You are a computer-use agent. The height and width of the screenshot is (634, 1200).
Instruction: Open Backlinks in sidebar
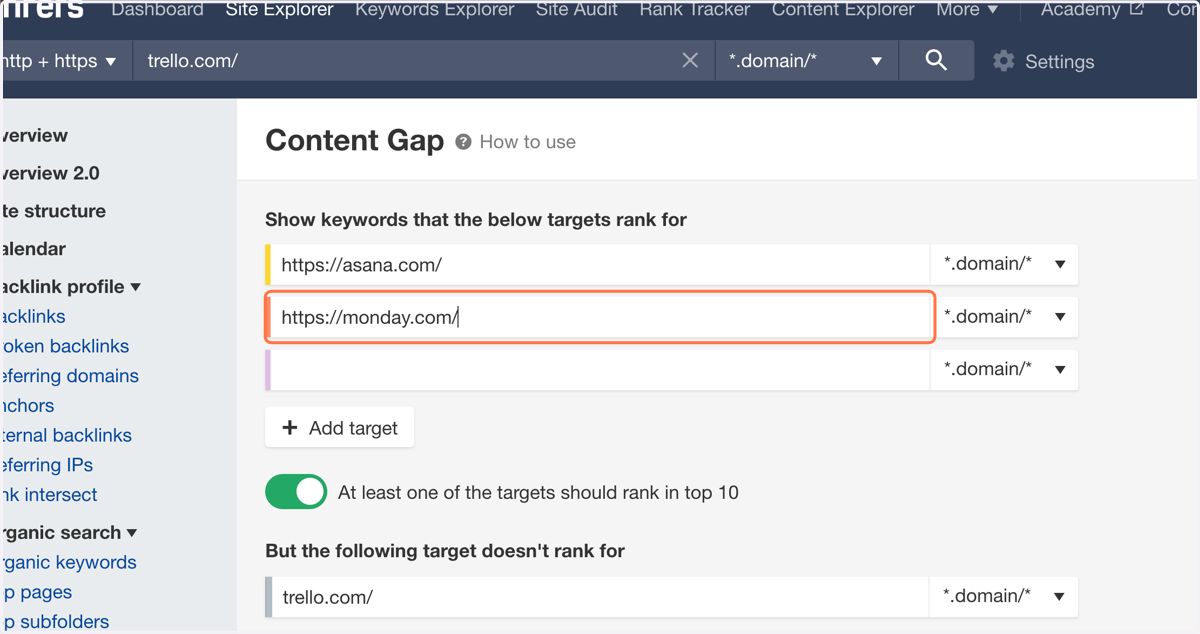(x=34, y=317)
